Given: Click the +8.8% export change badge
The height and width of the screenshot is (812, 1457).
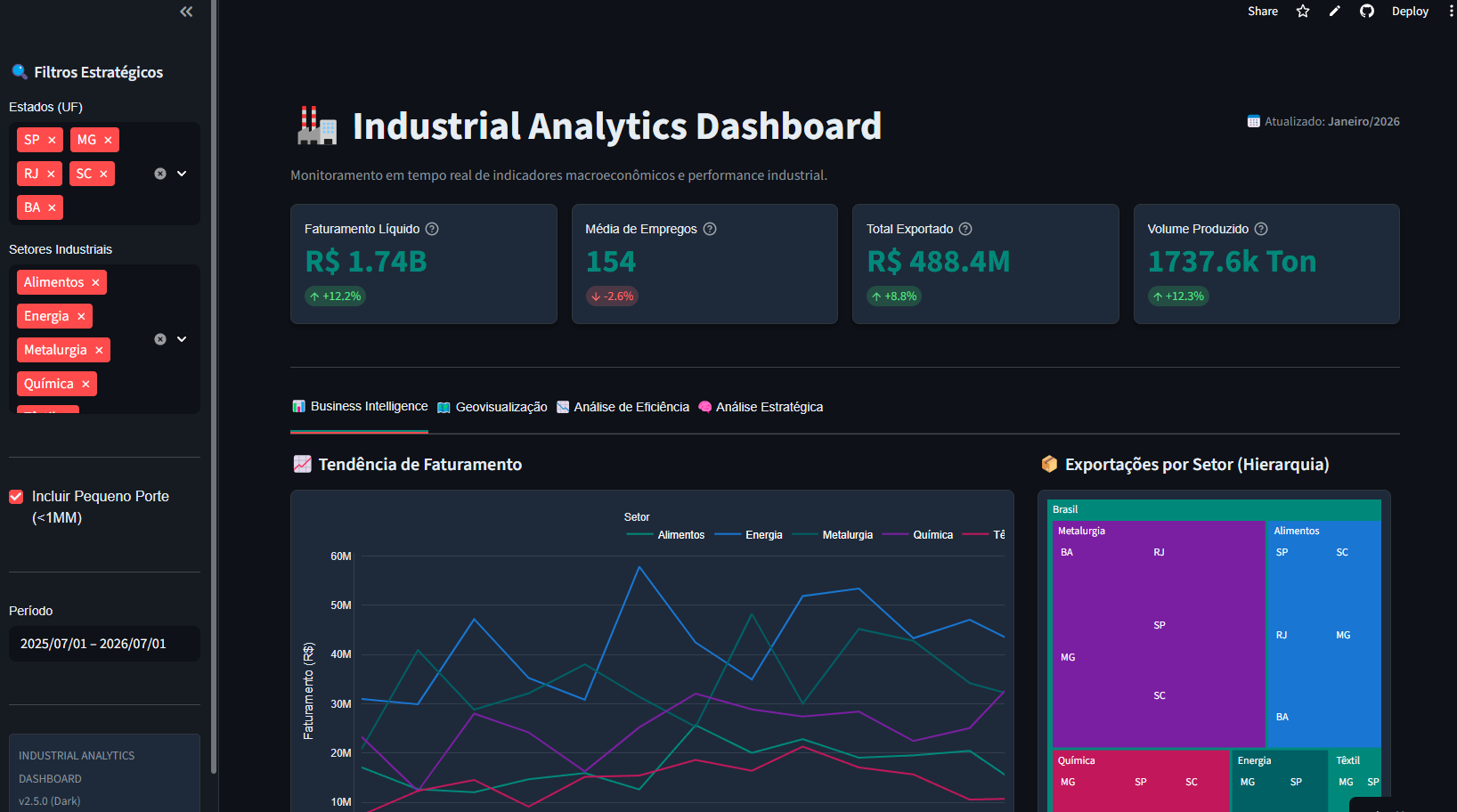Looking at the screenshot, I should (x=894, y=296).
